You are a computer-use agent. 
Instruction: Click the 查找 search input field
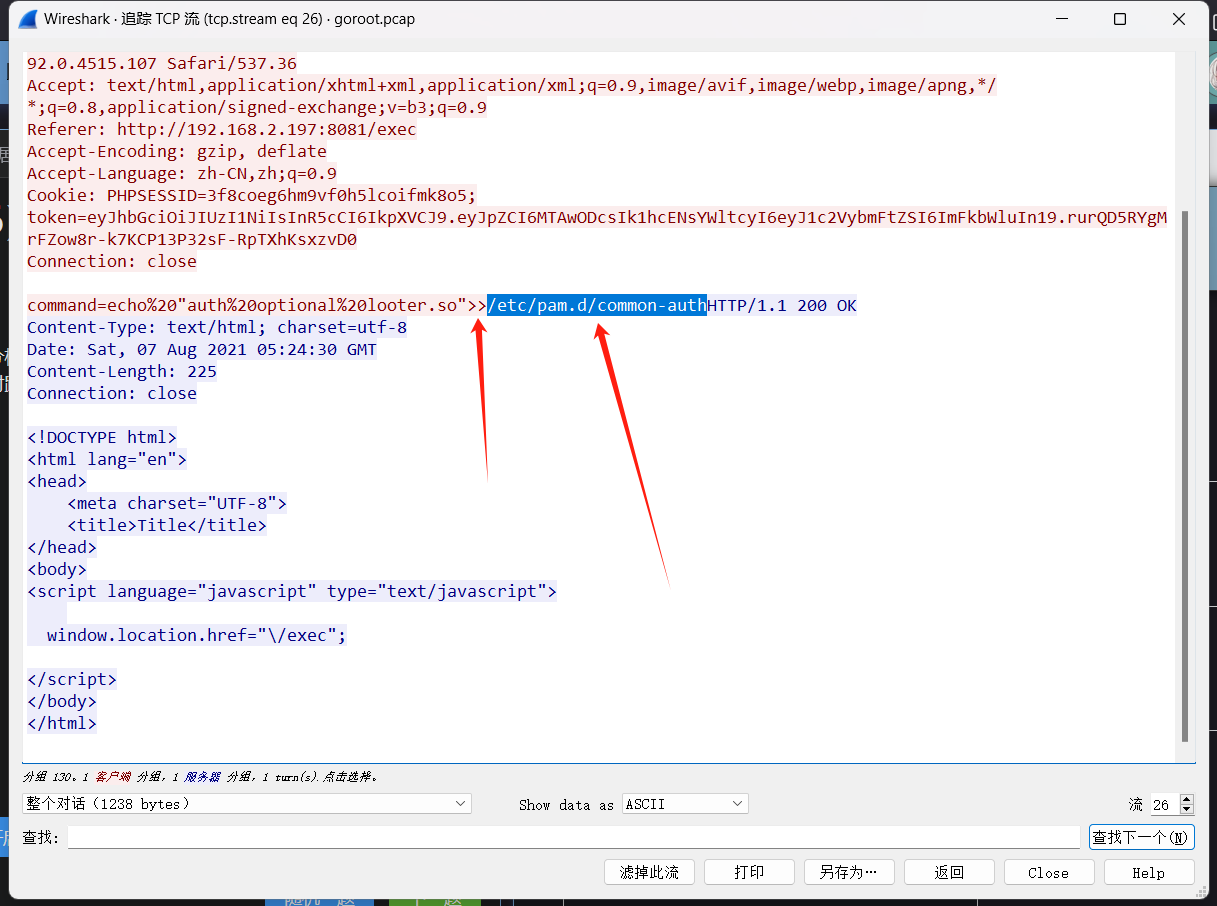pos(574,837)
